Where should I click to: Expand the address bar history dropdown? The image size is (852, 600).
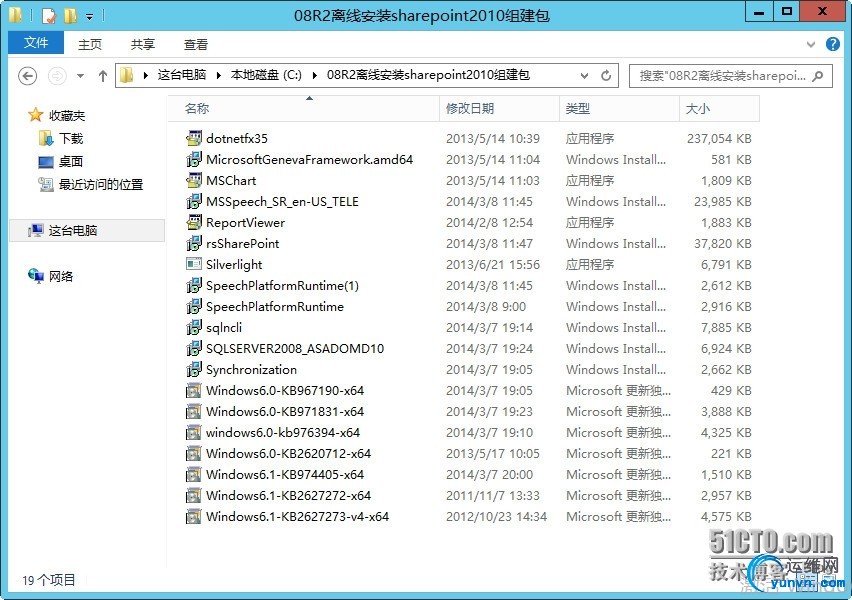(585, 76)
